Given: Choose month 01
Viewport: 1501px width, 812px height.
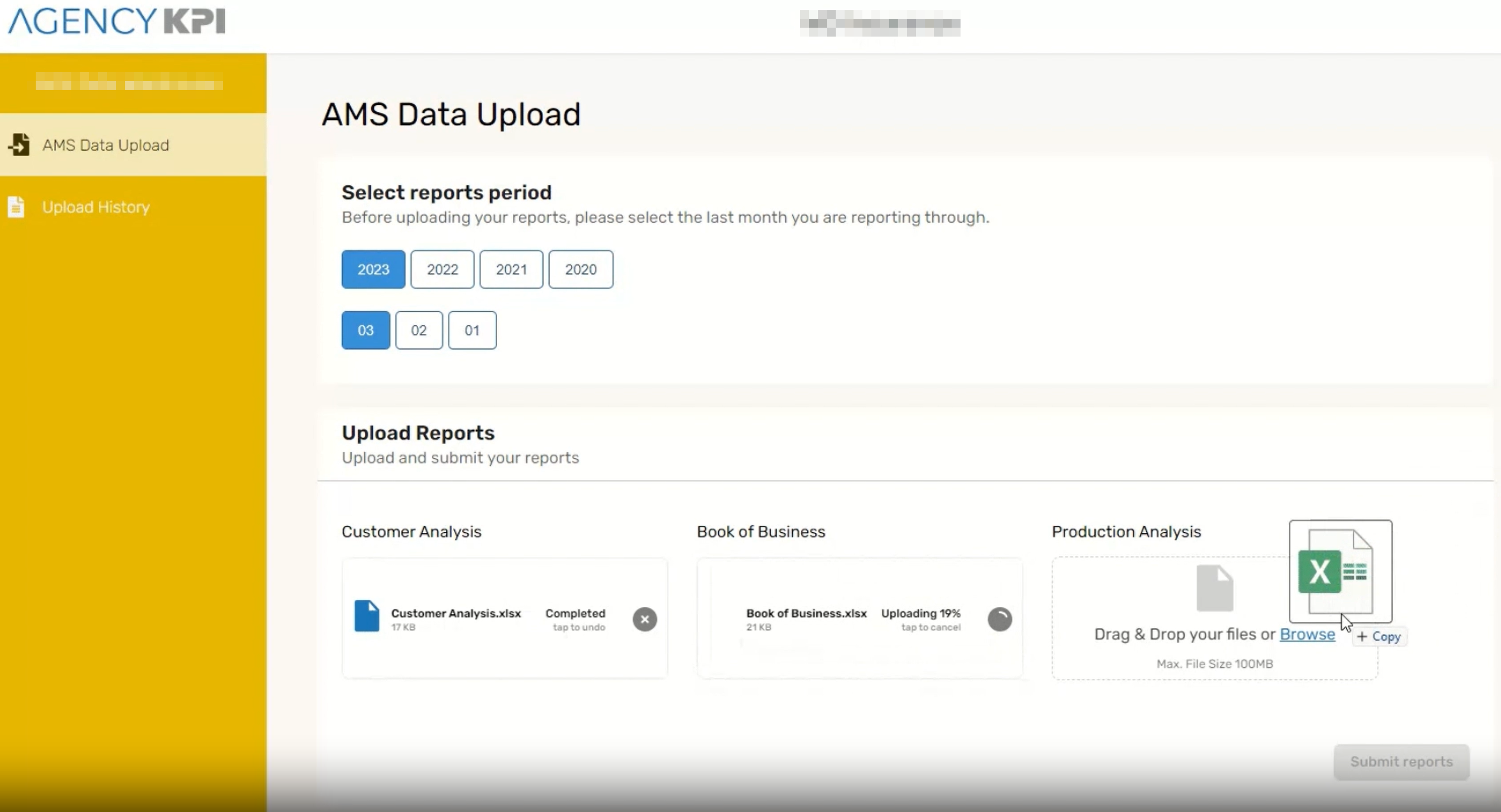Looking at the screenshot, I should 472,330.
